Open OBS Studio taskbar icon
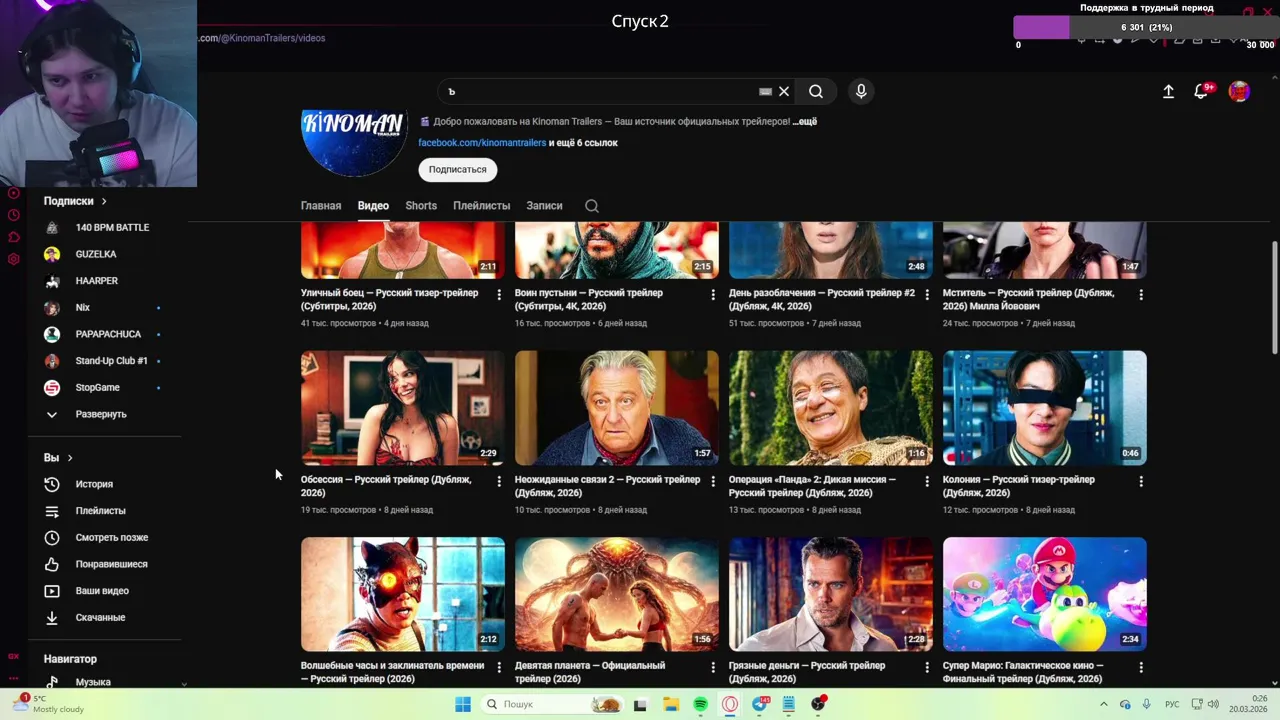The height and width of the screenshot is (720, 1280). 818,704
